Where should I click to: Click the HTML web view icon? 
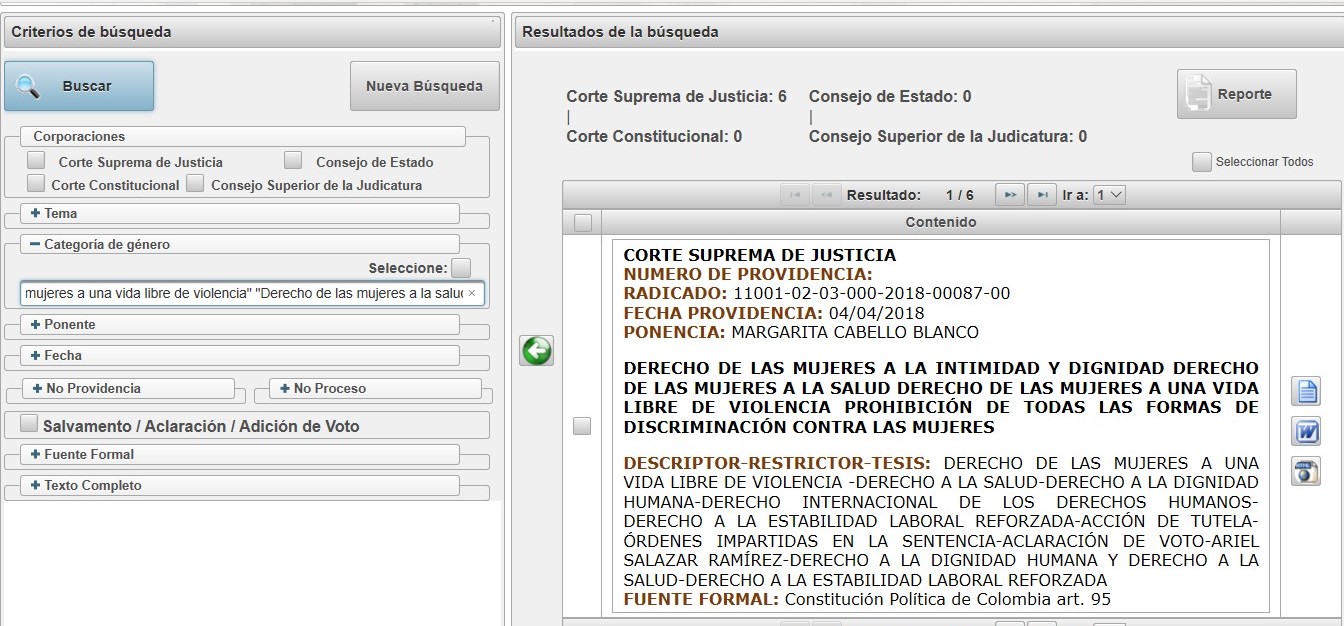coord(1306,471)
